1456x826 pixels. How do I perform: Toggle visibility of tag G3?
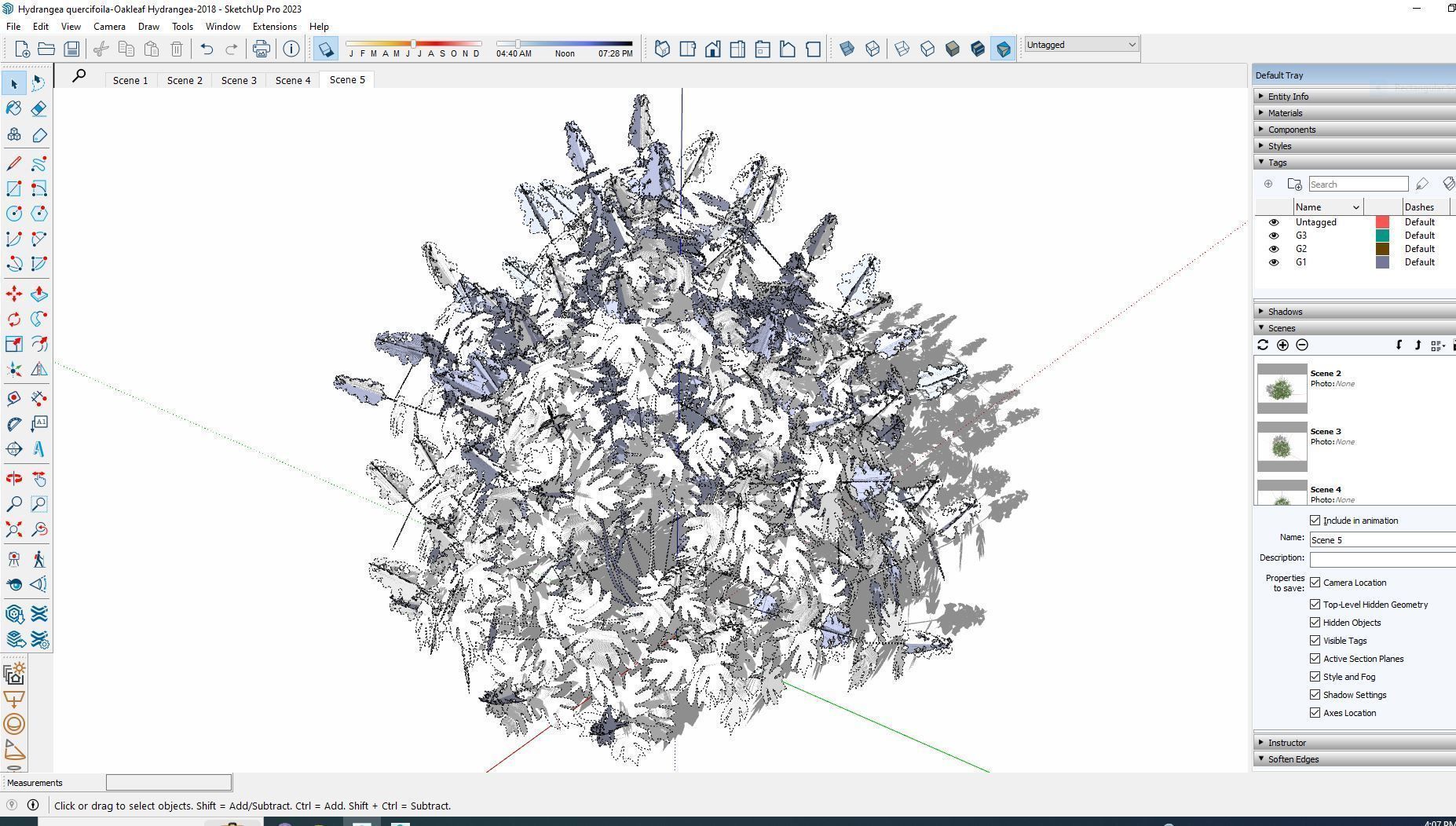click(1274, 236)
